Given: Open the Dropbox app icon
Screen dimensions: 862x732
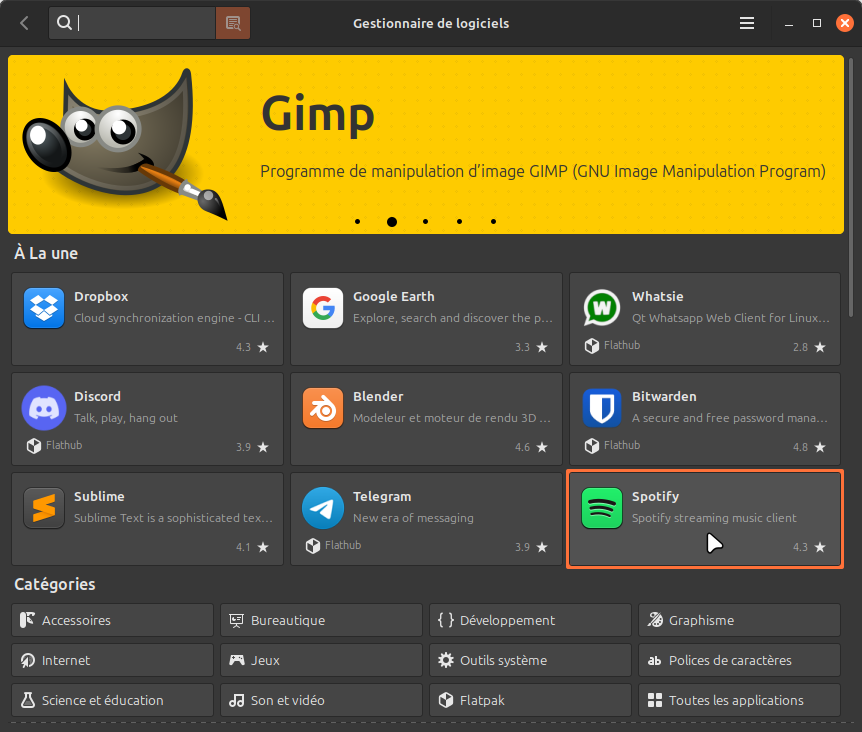Looking at the screenshot, I should point(44,308).
